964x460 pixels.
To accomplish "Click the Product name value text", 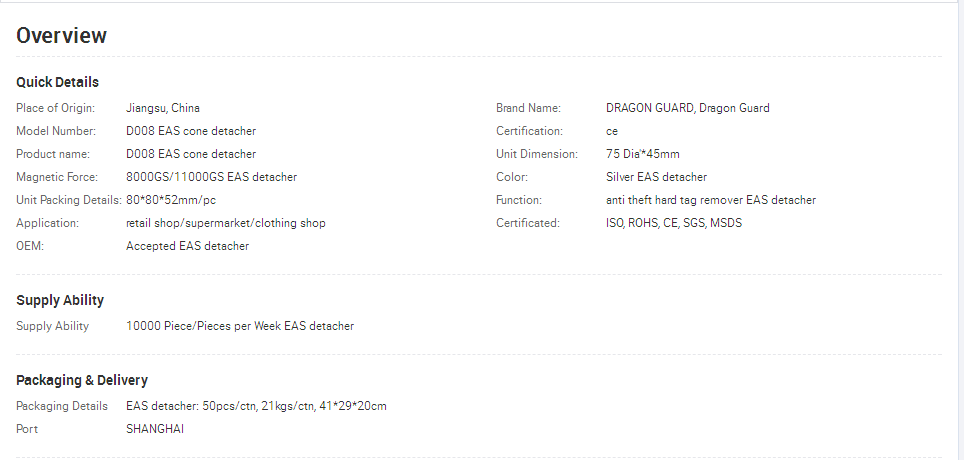I will pos(191,154).
